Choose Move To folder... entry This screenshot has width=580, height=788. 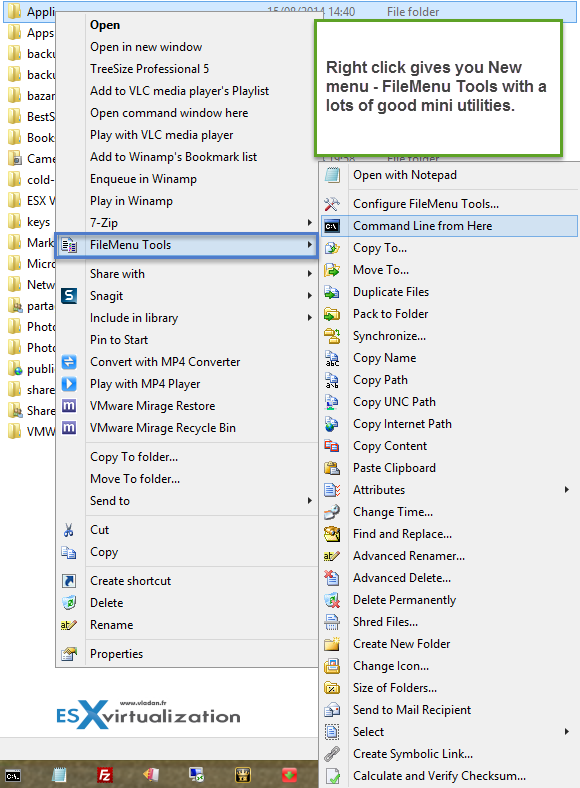pyautogui.click(x=135, y=479)
